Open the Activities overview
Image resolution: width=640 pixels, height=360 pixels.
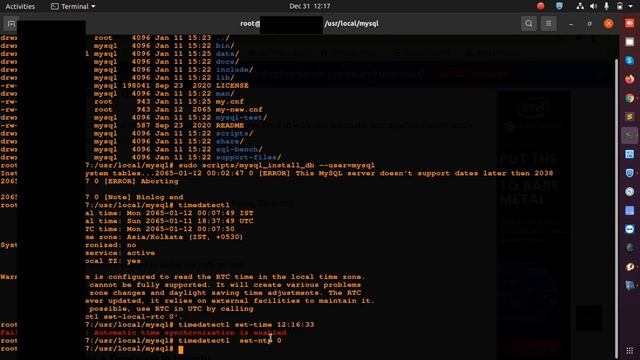(x=20, y=6)
